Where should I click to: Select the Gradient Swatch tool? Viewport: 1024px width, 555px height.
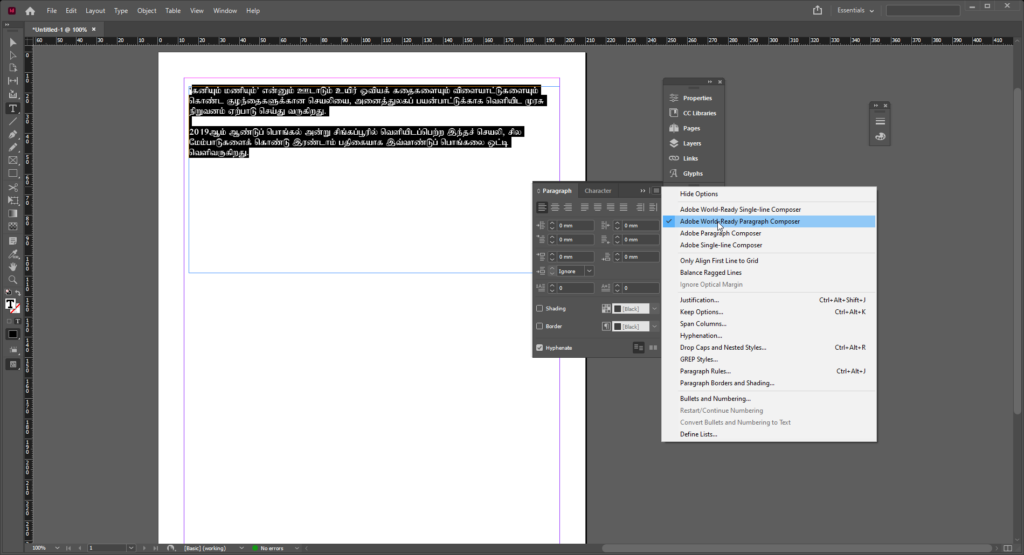pos(12,214)
